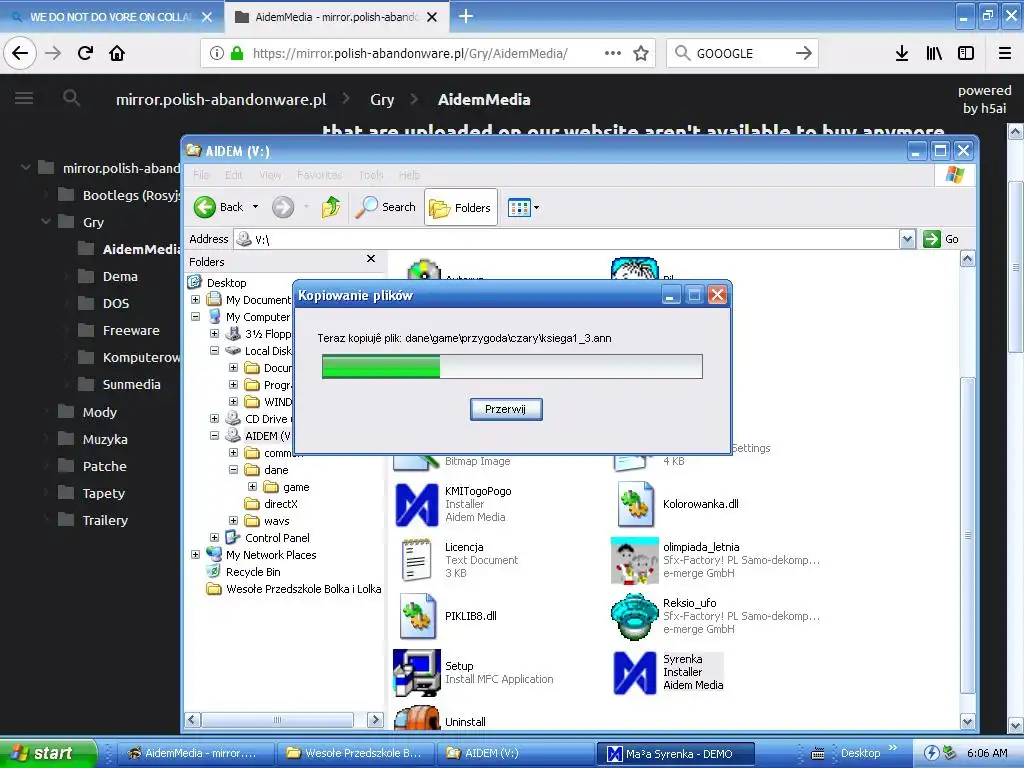The width and height of the screenshot is (1024, 768).
Task: Select the Kolorowanka.dll file icon
Action: (x=635, y=504)
